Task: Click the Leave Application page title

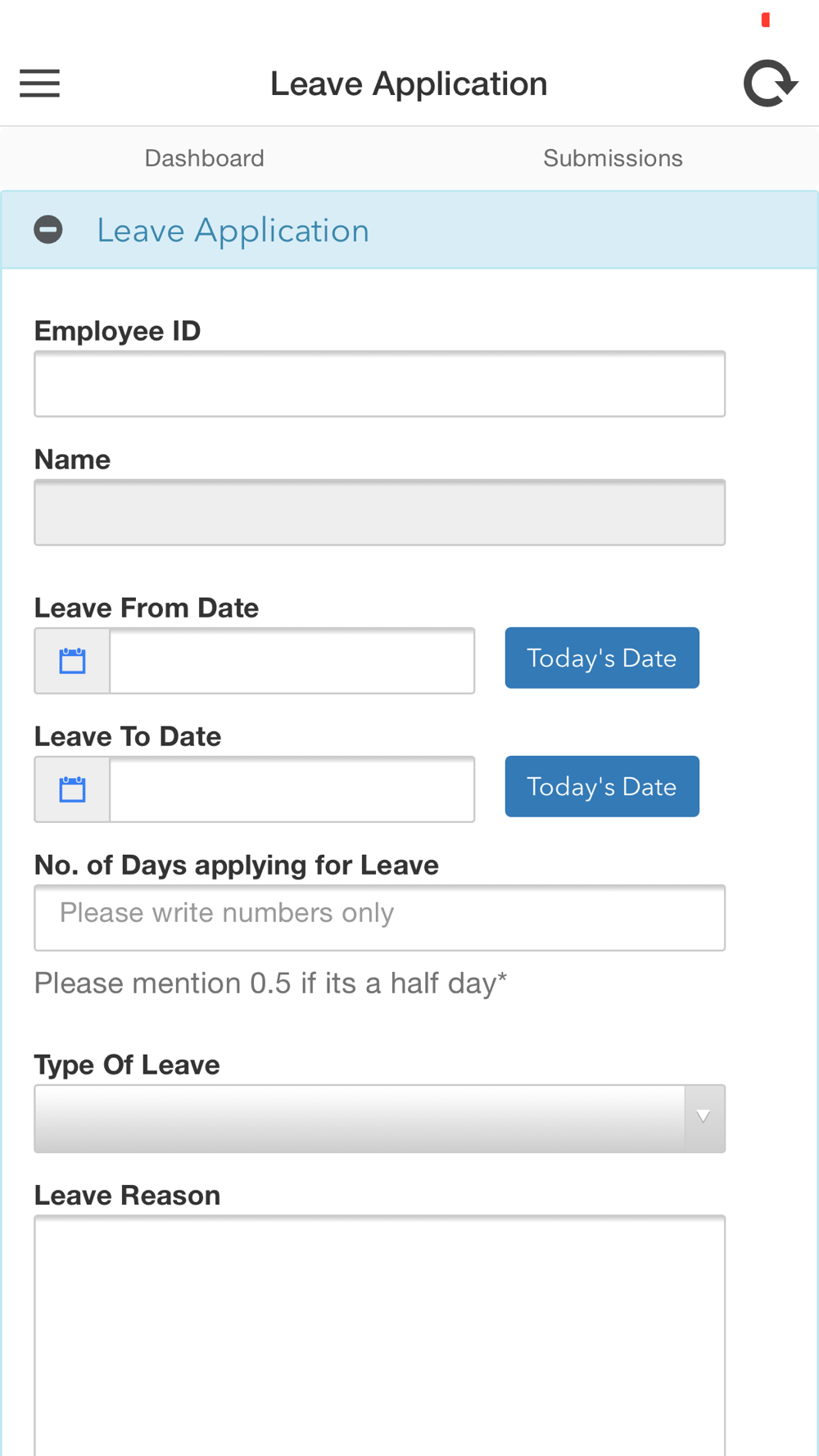Action: 409,84
